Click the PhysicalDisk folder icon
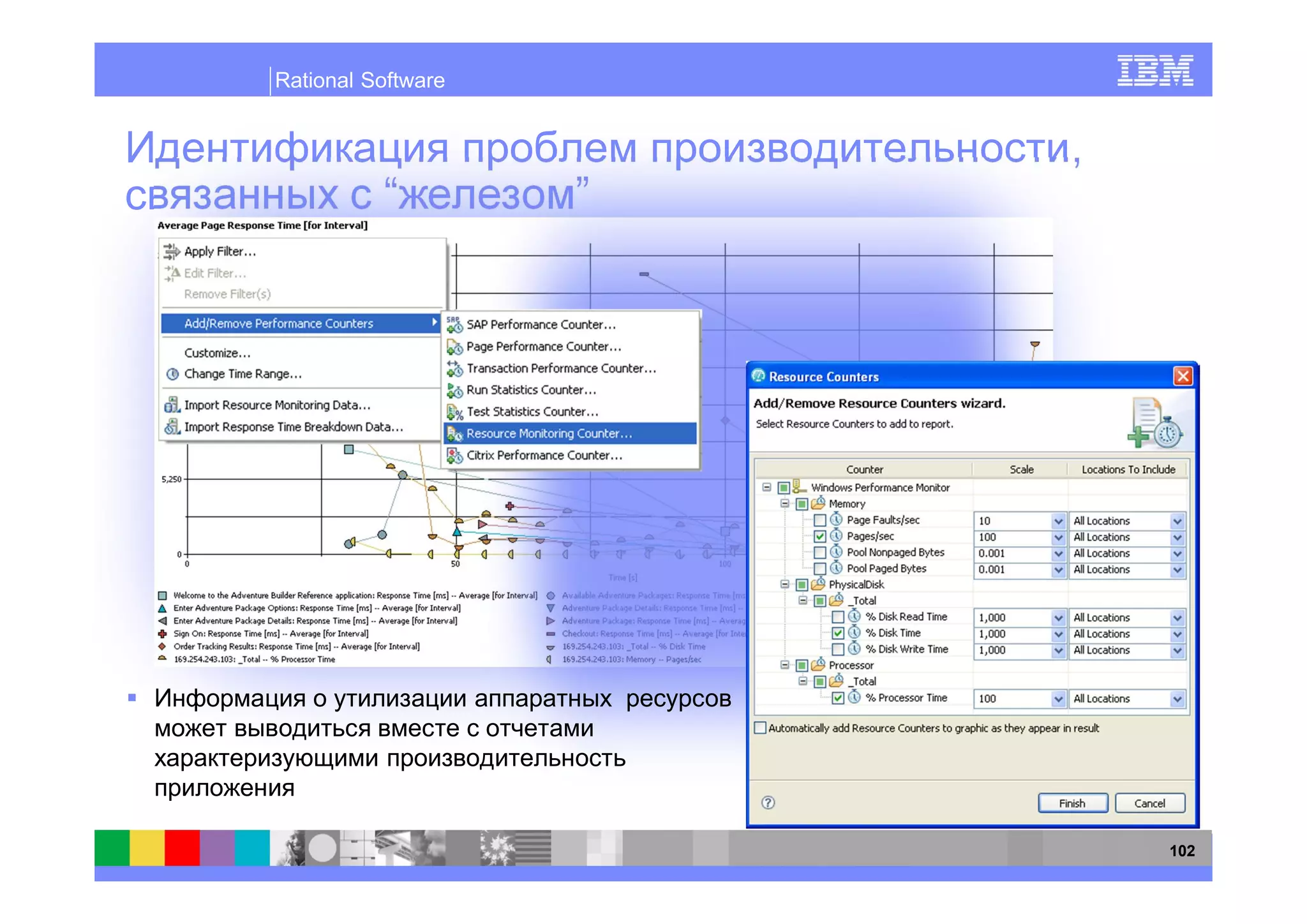 coord(818,584)
